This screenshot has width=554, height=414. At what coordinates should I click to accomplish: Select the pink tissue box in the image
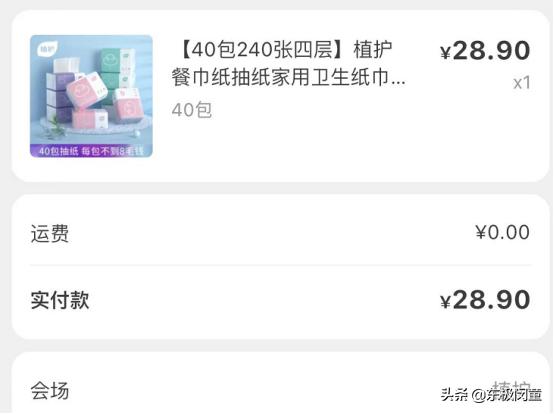pos(88,90)
